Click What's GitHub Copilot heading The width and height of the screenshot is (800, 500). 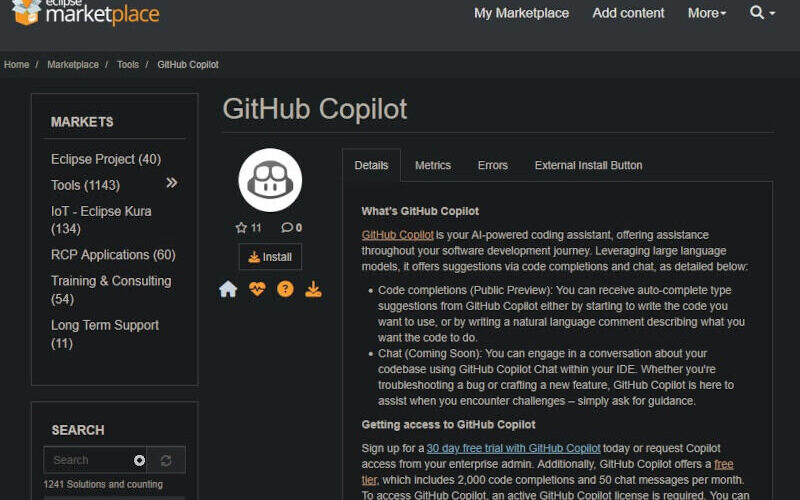420,211
